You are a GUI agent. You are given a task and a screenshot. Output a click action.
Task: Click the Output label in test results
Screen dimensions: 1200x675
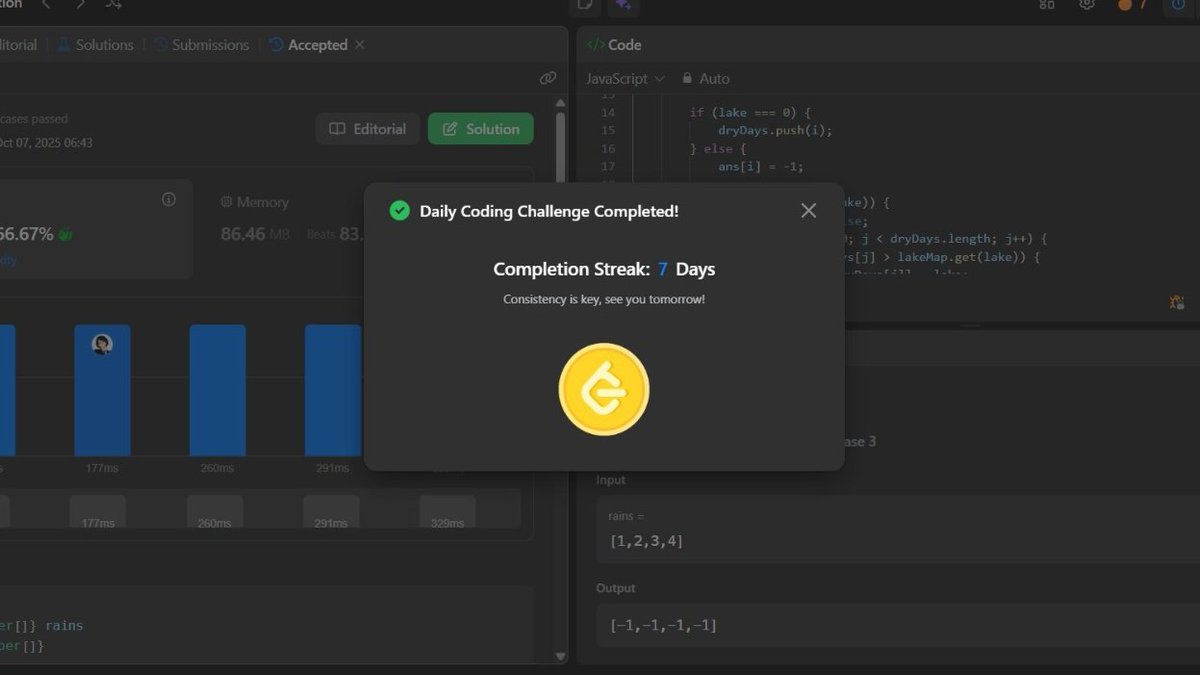pyautogui.click(x=616, y=588)
